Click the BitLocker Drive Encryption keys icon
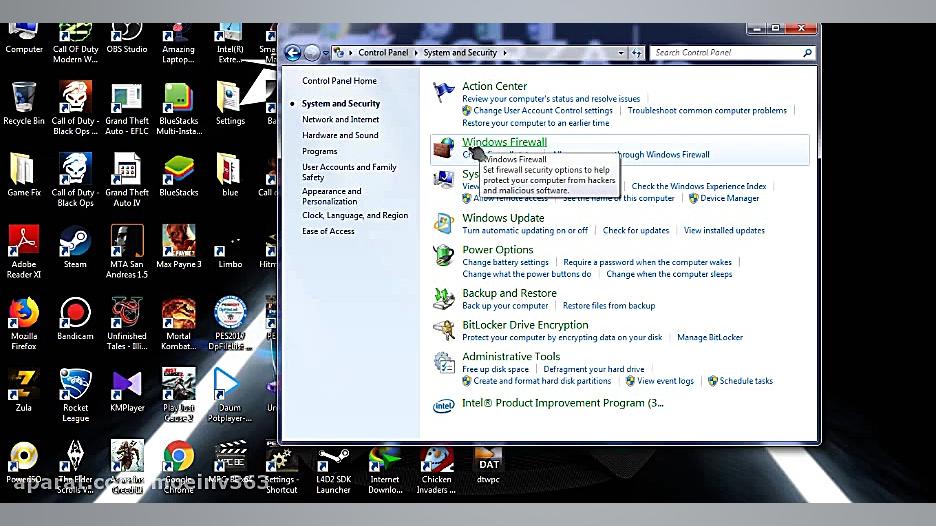Viewport: 936px width, 526px height. click(x=444, y=330)
